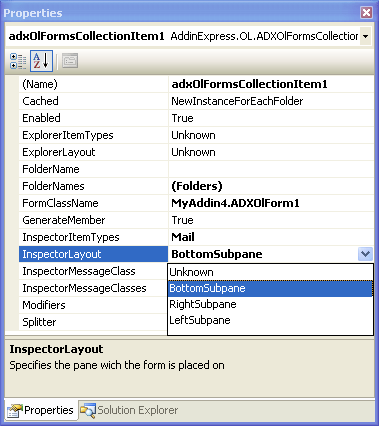Click the MyAddin4.ADXOlForm1 value
This screenshot has width=379, height=426.
(271, 203)
